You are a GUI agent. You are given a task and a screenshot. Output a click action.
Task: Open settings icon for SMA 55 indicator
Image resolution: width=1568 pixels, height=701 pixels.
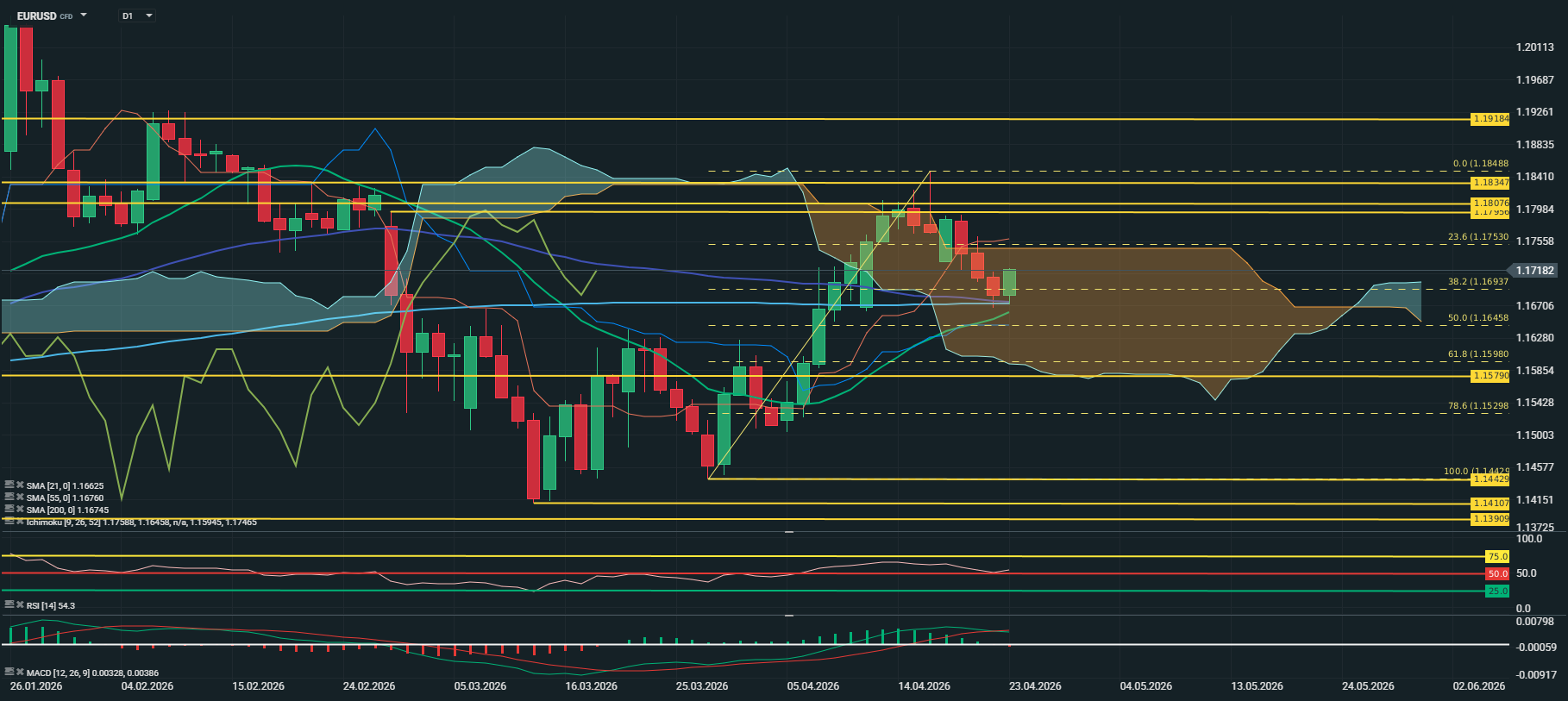(9, 498)
